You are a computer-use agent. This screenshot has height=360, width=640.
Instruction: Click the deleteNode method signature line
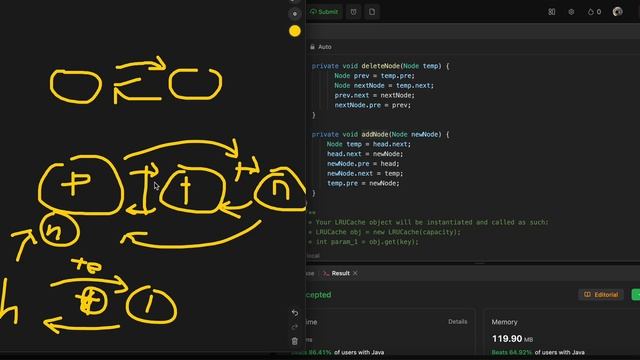(380, 66)
